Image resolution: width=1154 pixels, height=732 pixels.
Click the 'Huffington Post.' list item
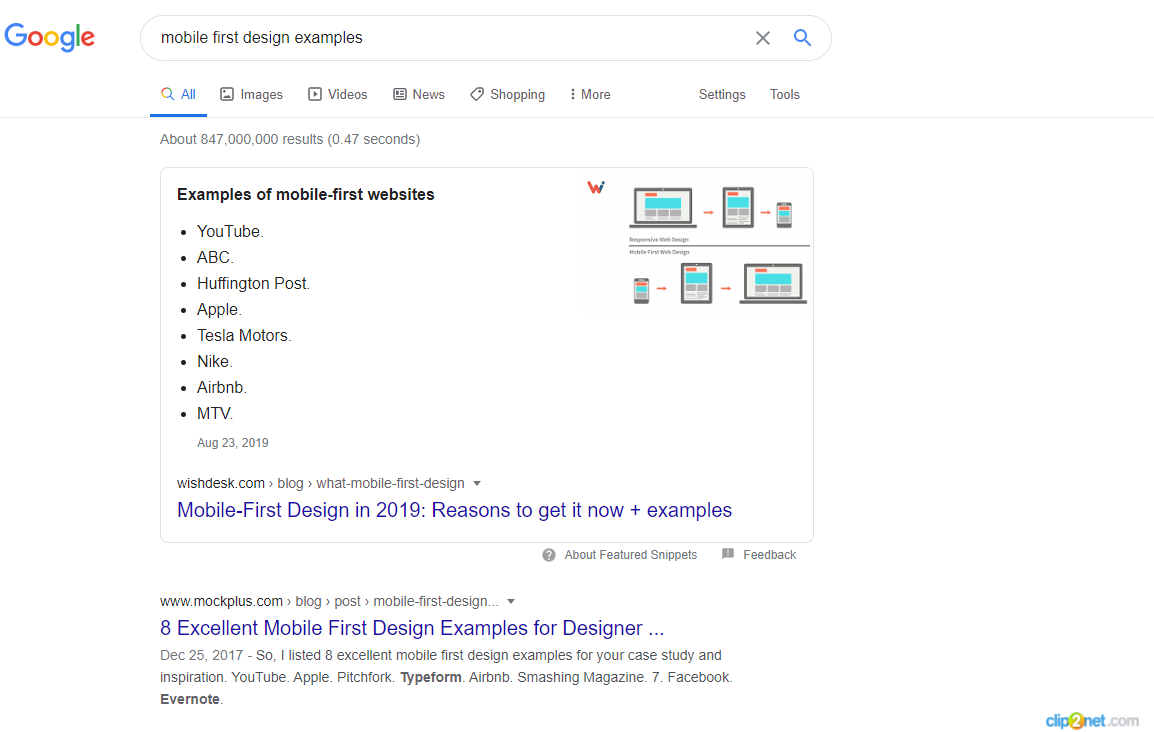(x=253, y=283)
